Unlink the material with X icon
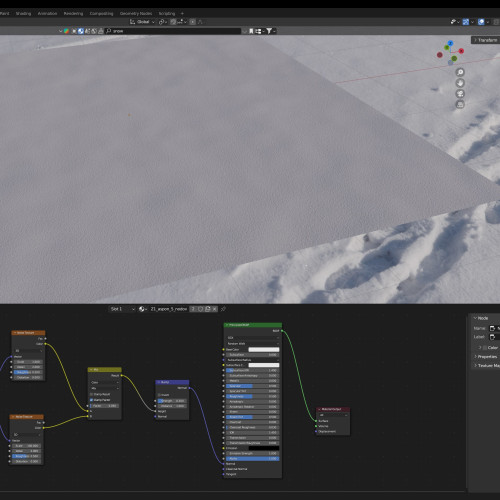The width and height of the screenshot is (500, 500). (x=215, y=309)
